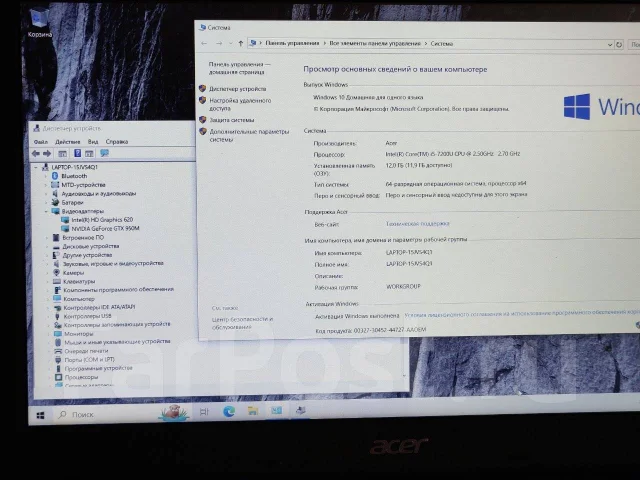
Task: Toggle the console tree button in Device Manager toolbar
Action: 62,154
